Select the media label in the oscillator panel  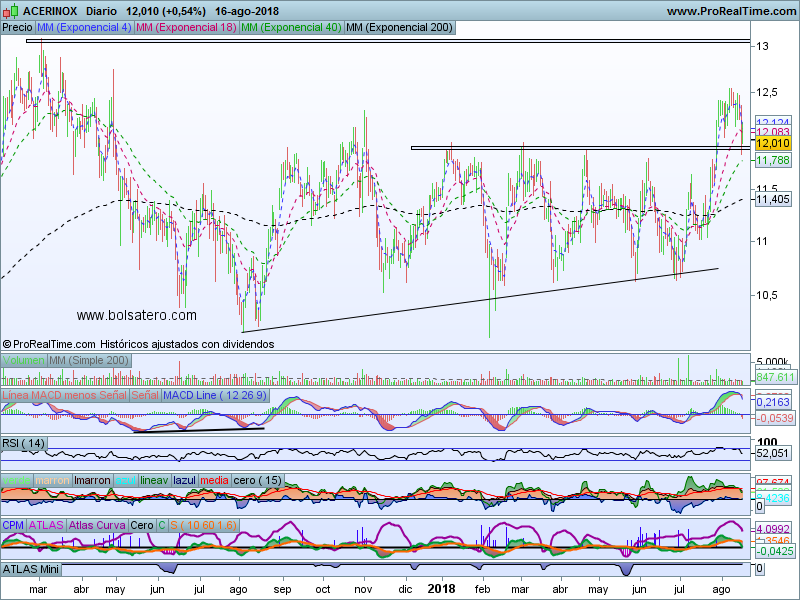point(213,480)
